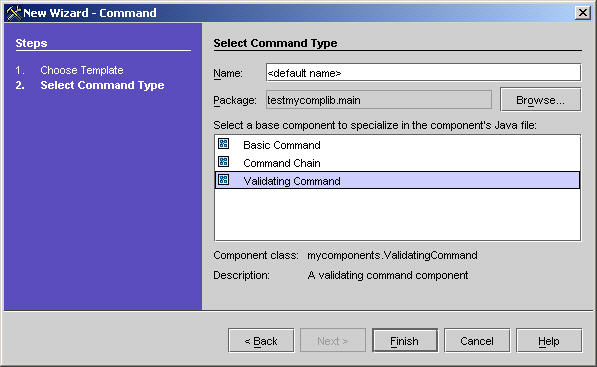The image size is (597, 367).
Task: Click the Package field showing testmycomplib.main
Action: click(x=379, y=100)
